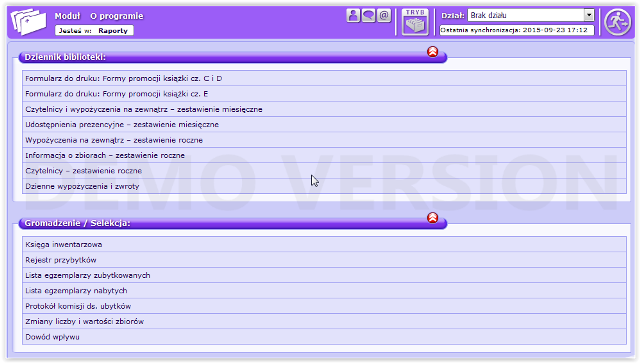The image size is (640, 363).
Task: Open Rejestr przybytków report
Action: pos(324,260)
